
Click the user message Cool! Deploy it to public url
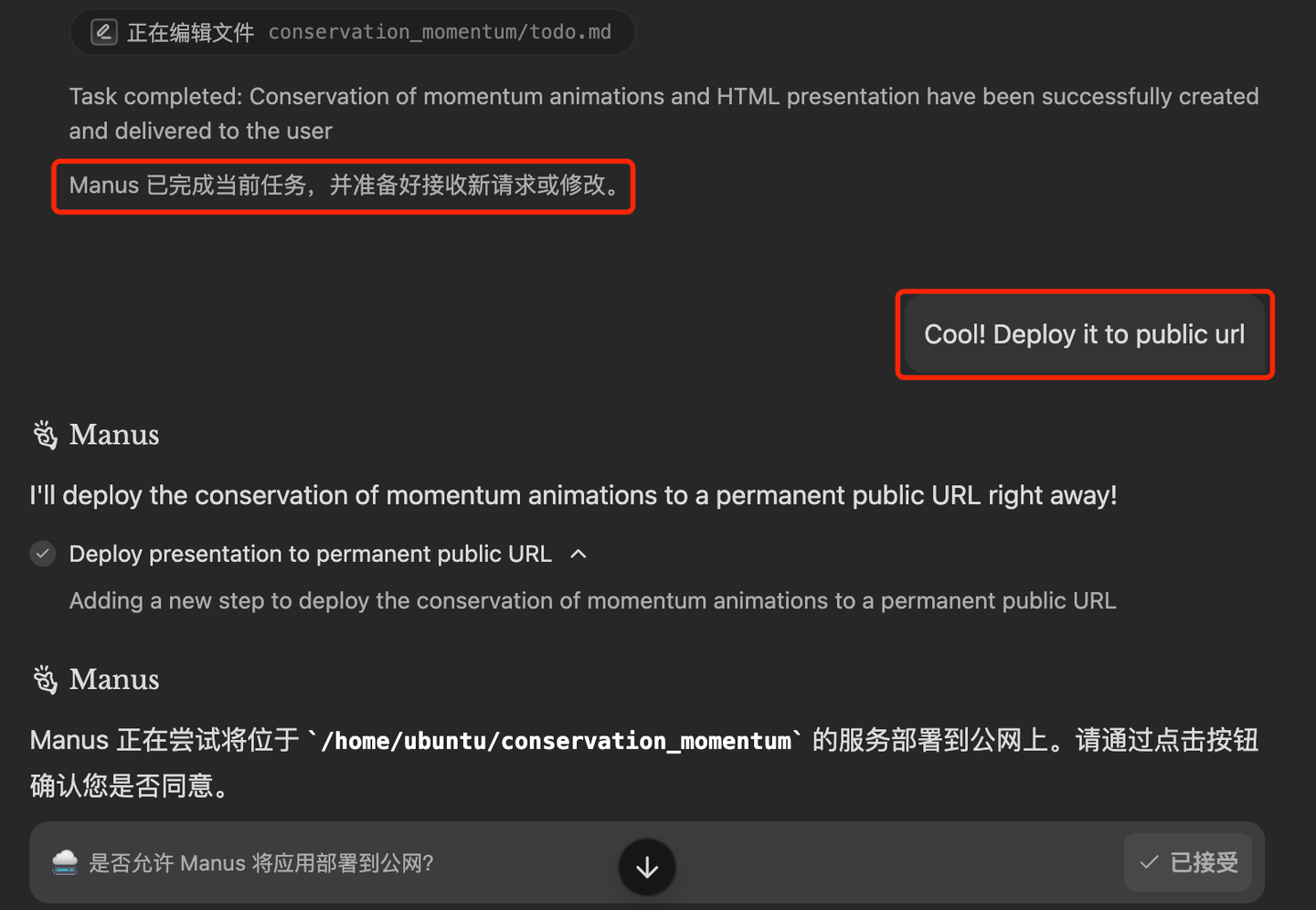(1084, 334)
